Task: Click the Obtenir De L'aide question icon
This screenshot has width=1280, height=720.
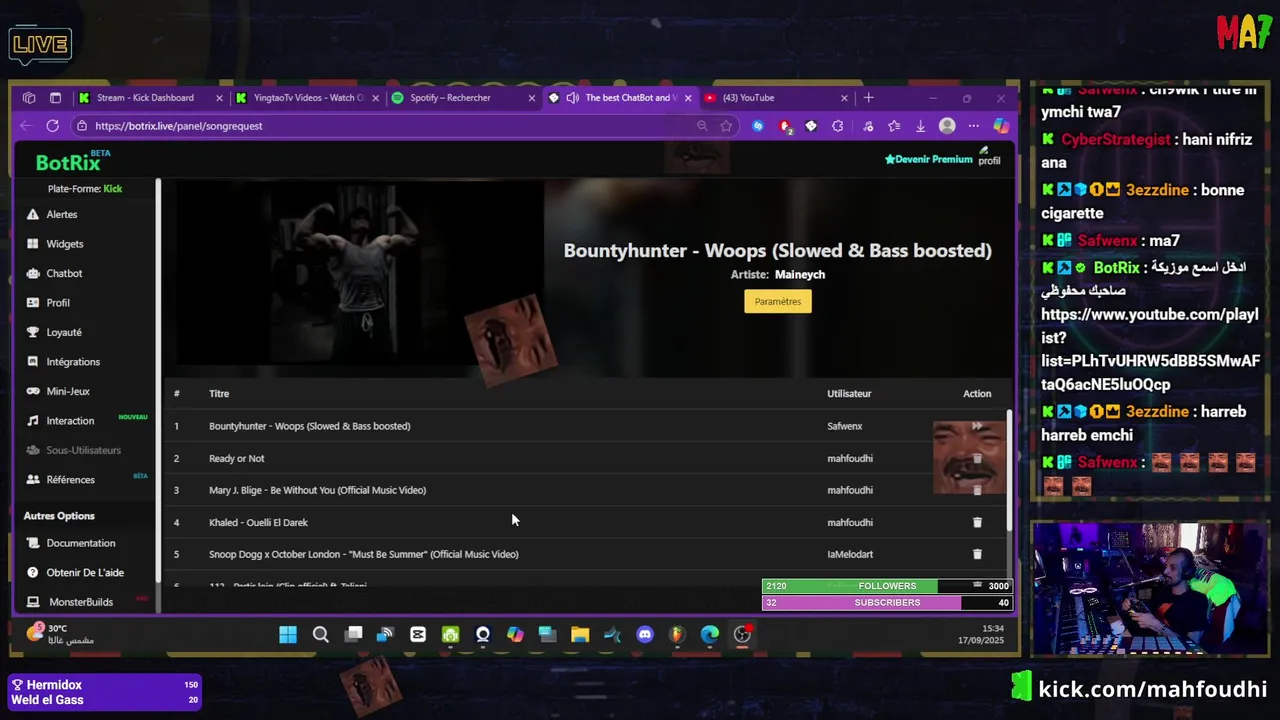Action: point(33,573)
